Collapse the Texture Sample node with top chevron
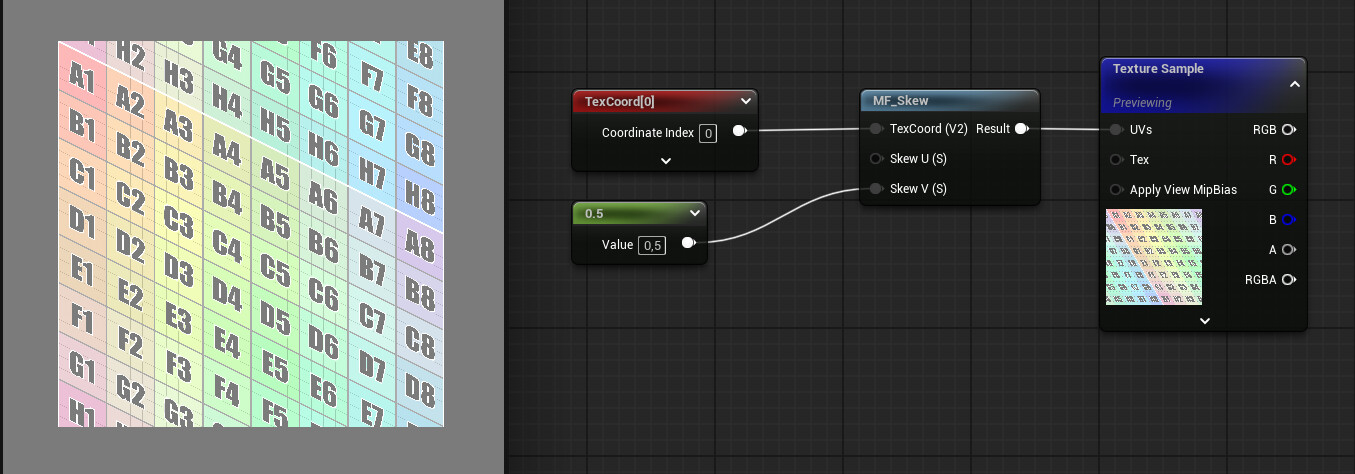Viewport: 1355px width, 474px height. pos(1294,84)
